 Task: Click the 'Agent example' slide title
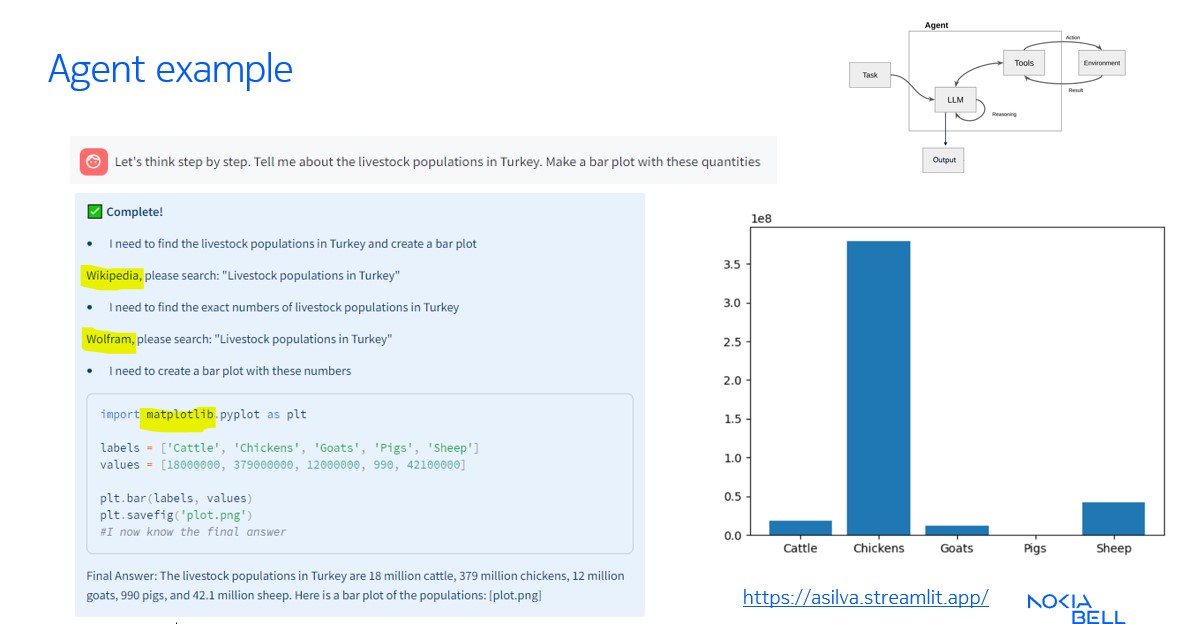click(x=170, y=69)
